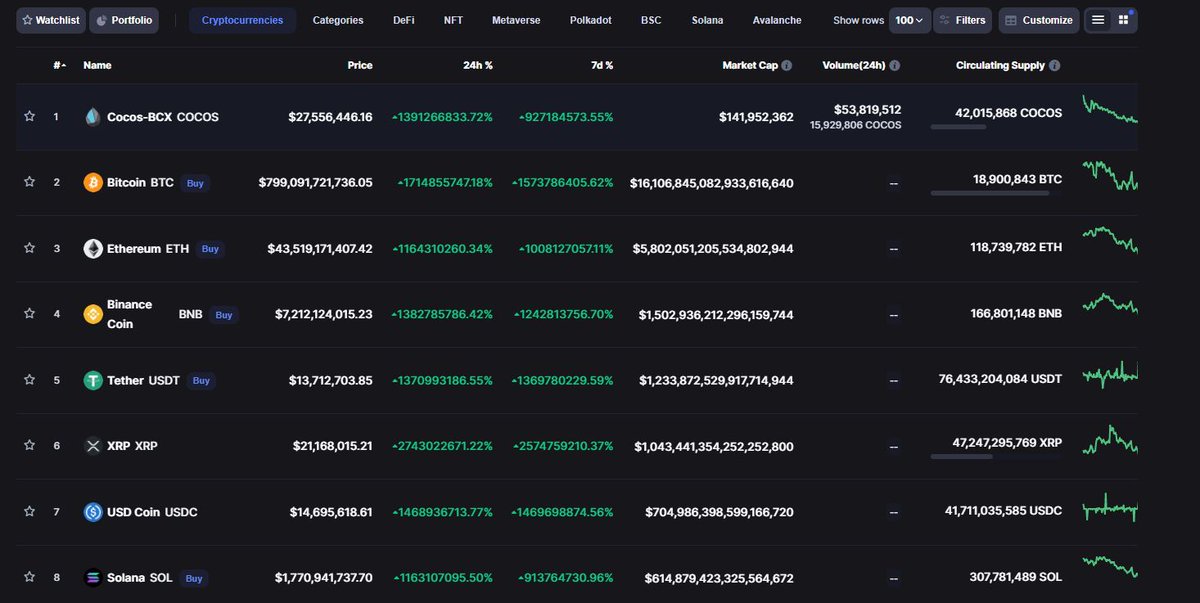Open the Show rows 100 dropdown

click(x=910, y=20)
